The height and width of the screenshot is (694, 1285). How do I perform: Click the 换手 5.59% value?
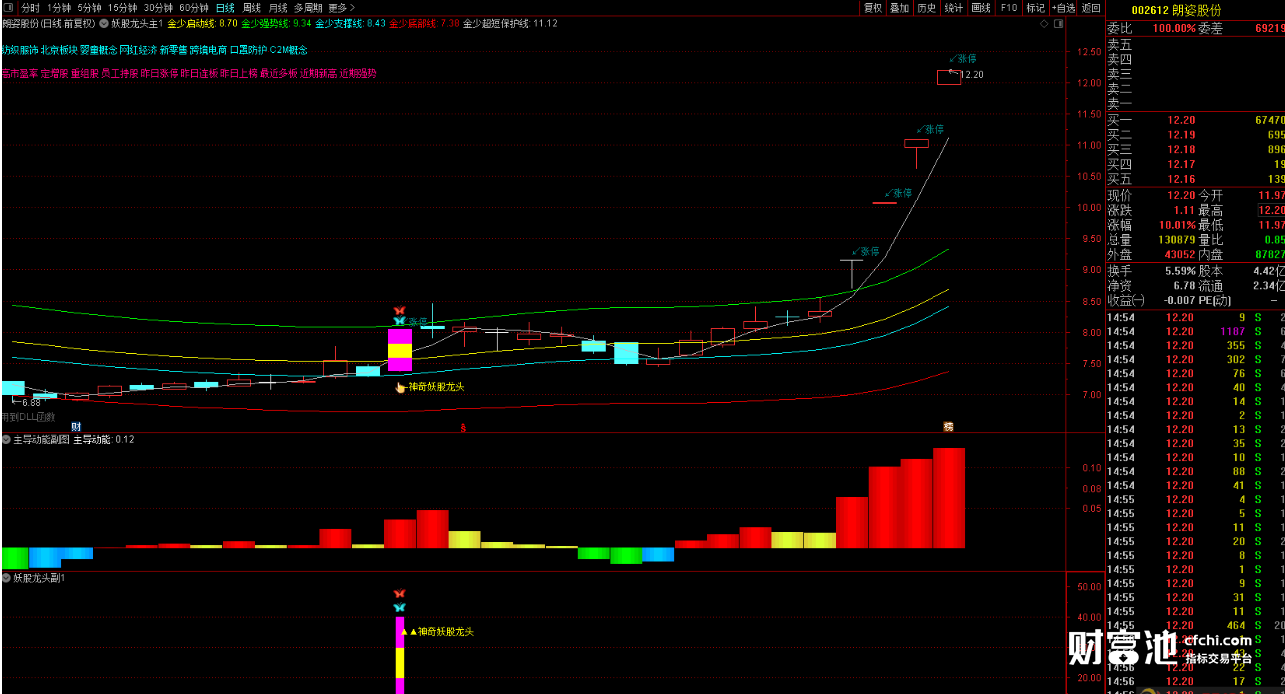(x=1180, y=270)
